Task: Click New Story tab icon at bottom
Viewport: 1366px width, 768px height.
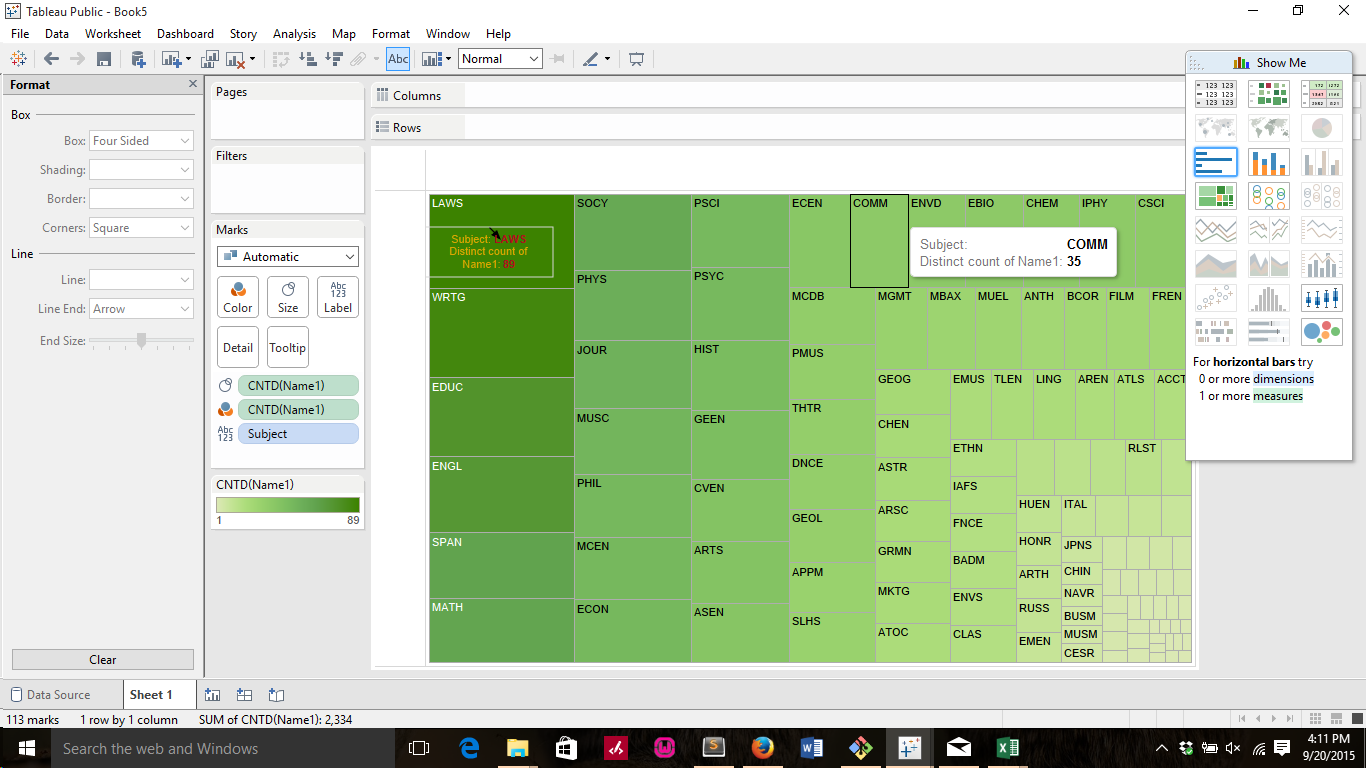Action: click(277, 695)
